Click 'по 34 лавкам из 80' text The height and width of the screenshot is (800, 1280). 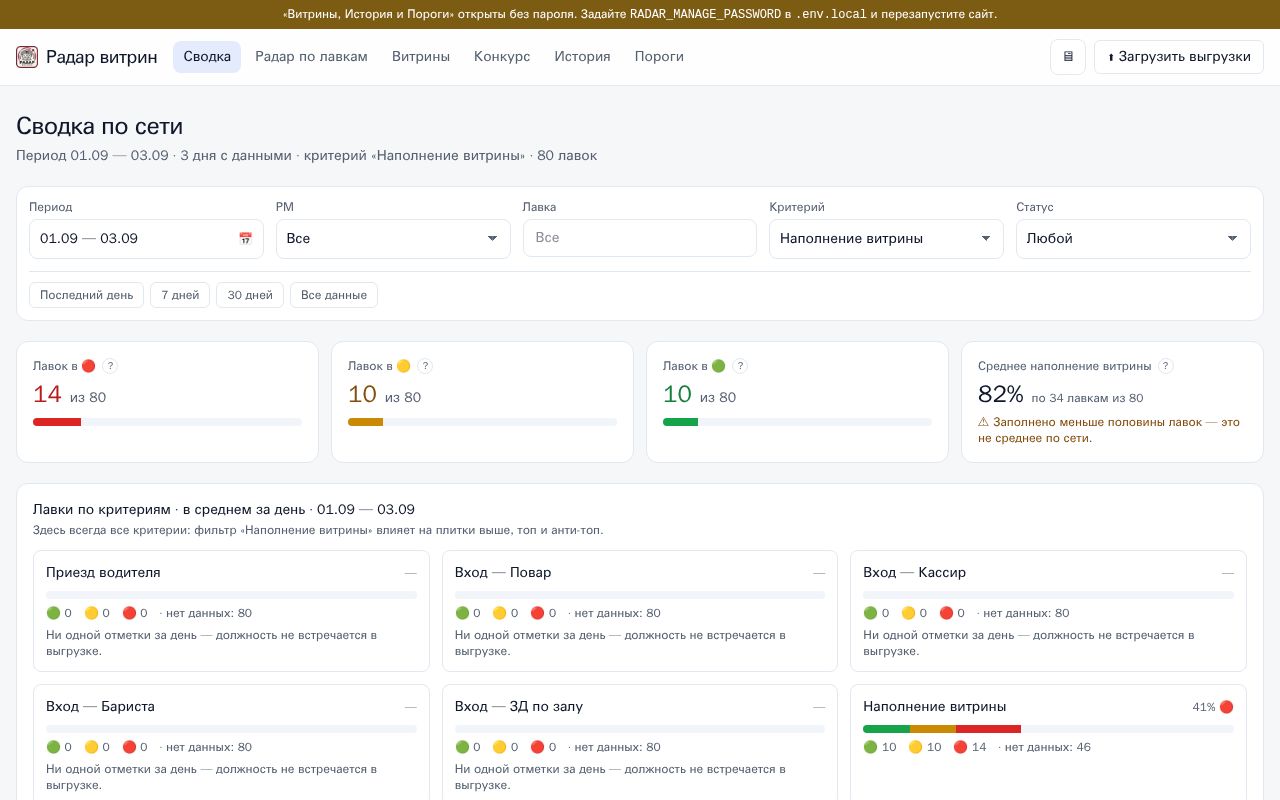point(1087,398)
